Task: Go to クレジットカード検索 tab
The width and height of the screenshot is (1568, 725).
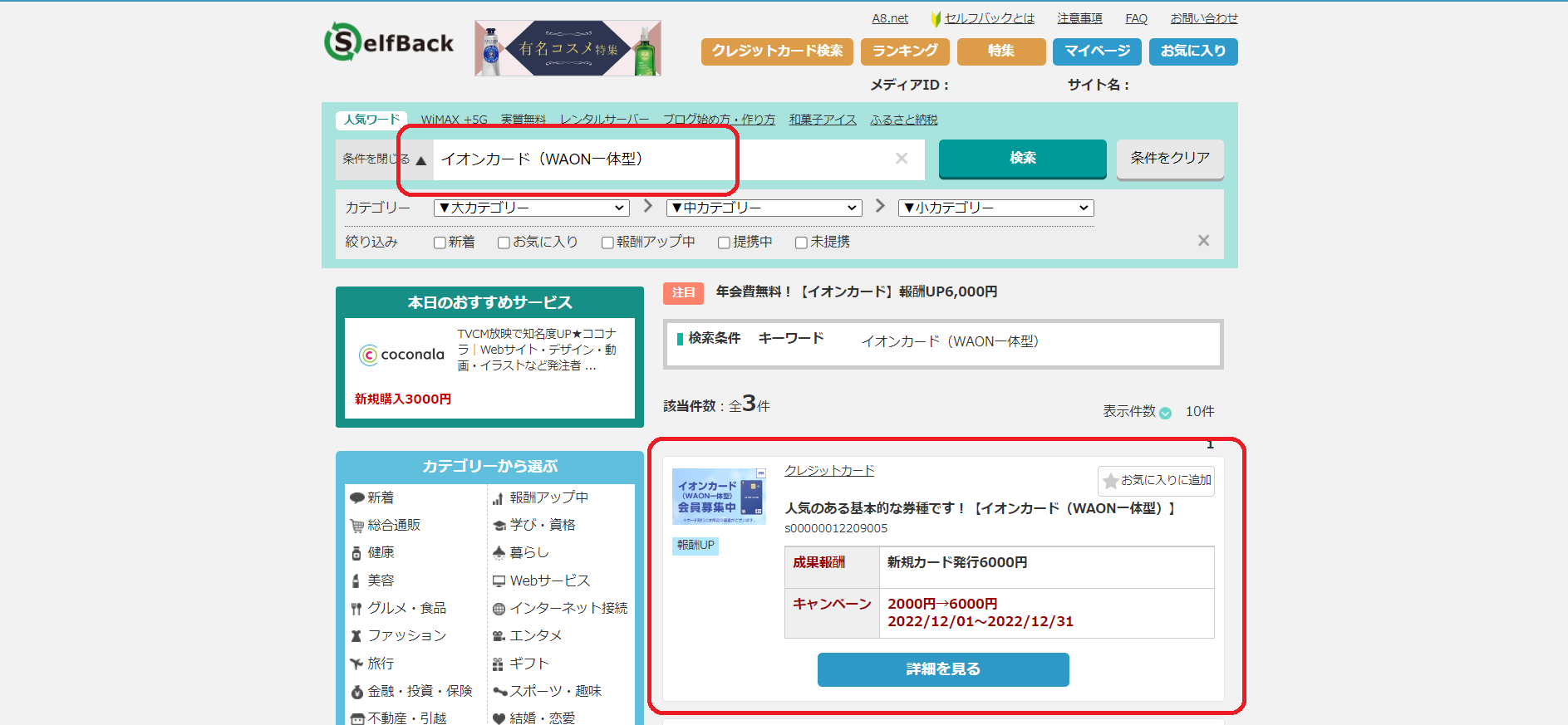Action: pos(777,51)
